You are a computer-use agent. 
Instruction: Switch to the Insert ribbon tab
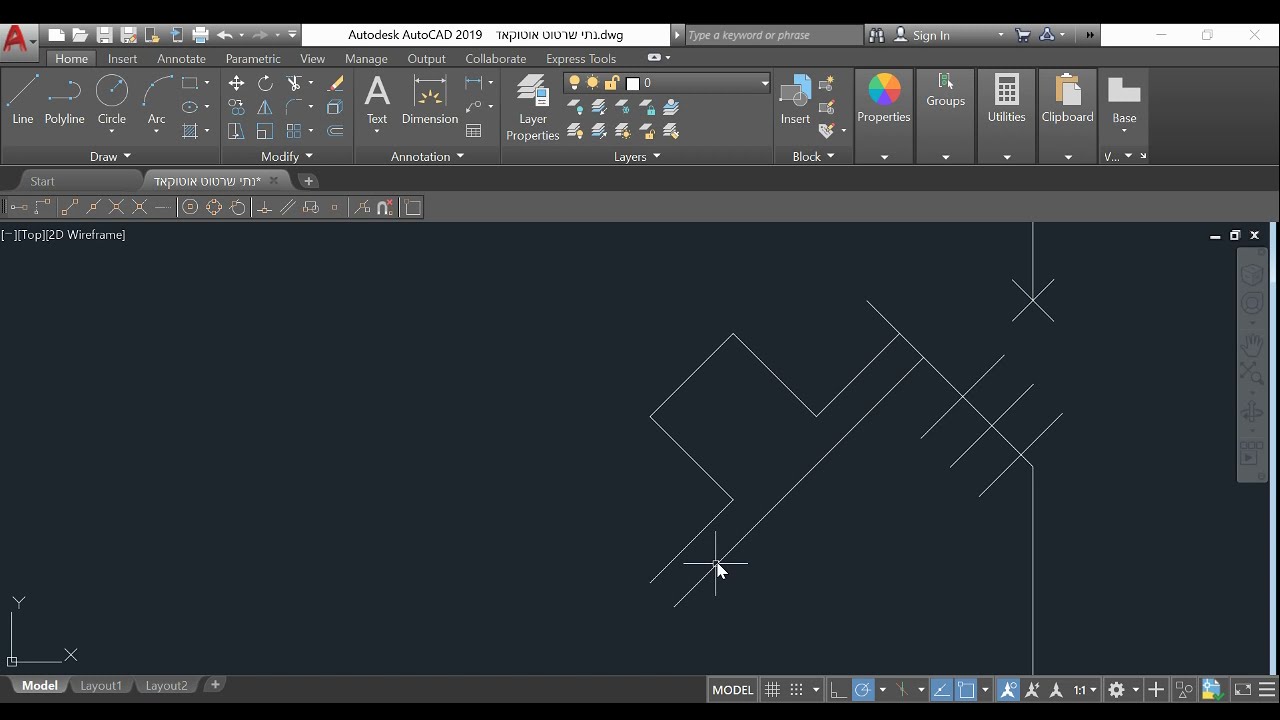coord(122,58)
